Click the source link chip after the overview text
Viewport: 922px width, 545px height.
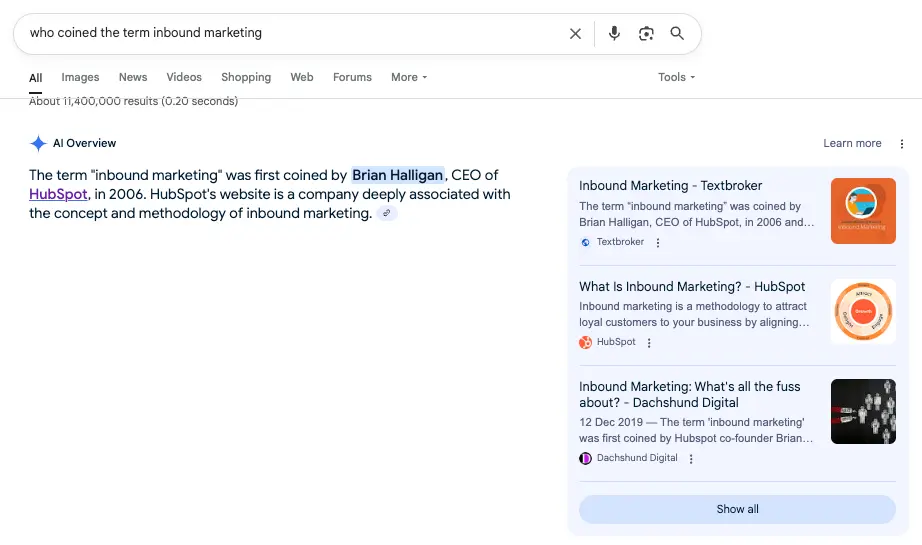[386, 213]
